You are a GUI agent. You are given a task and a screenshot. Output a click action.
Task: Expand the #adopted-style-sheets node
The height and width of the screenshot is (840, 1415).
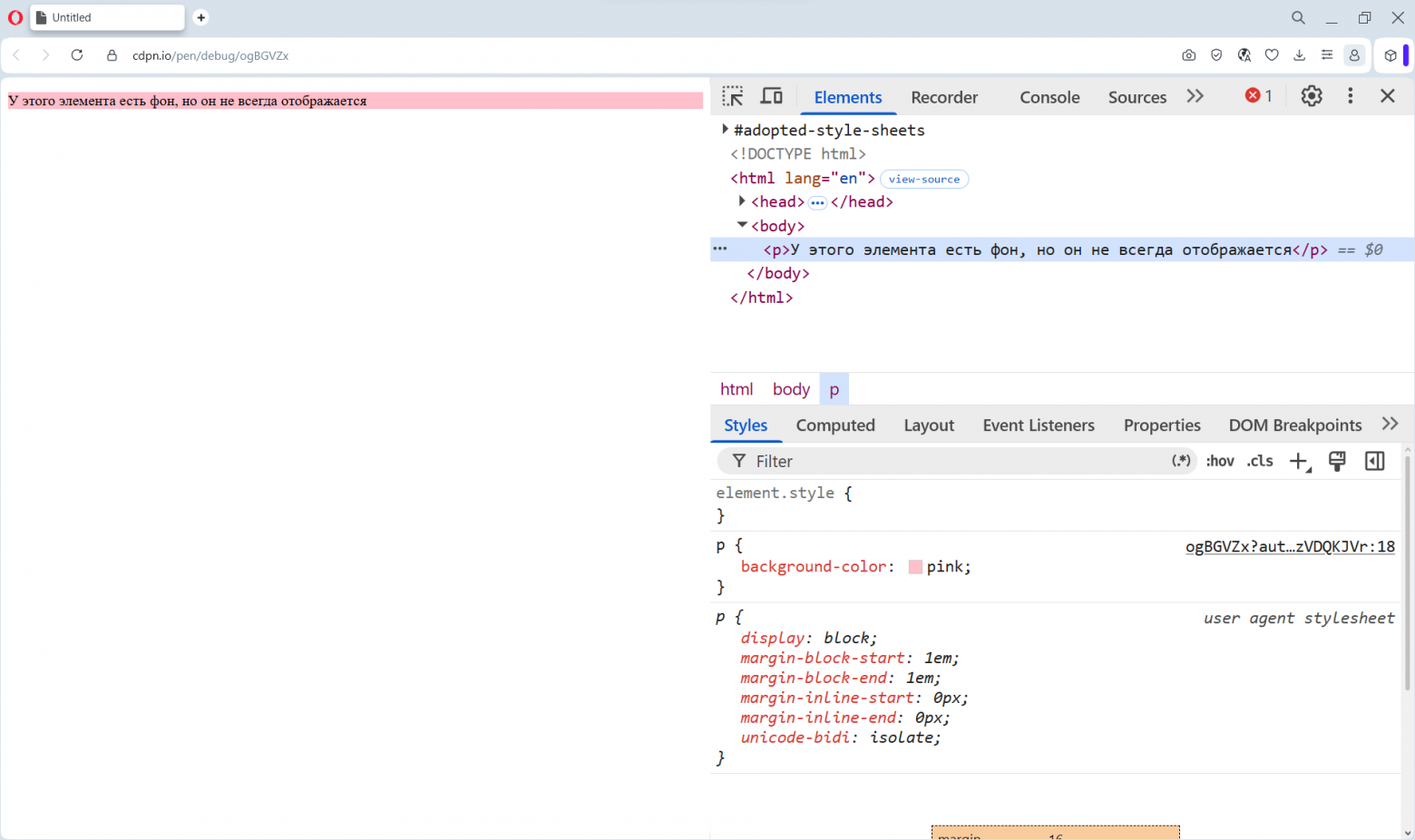725,130
